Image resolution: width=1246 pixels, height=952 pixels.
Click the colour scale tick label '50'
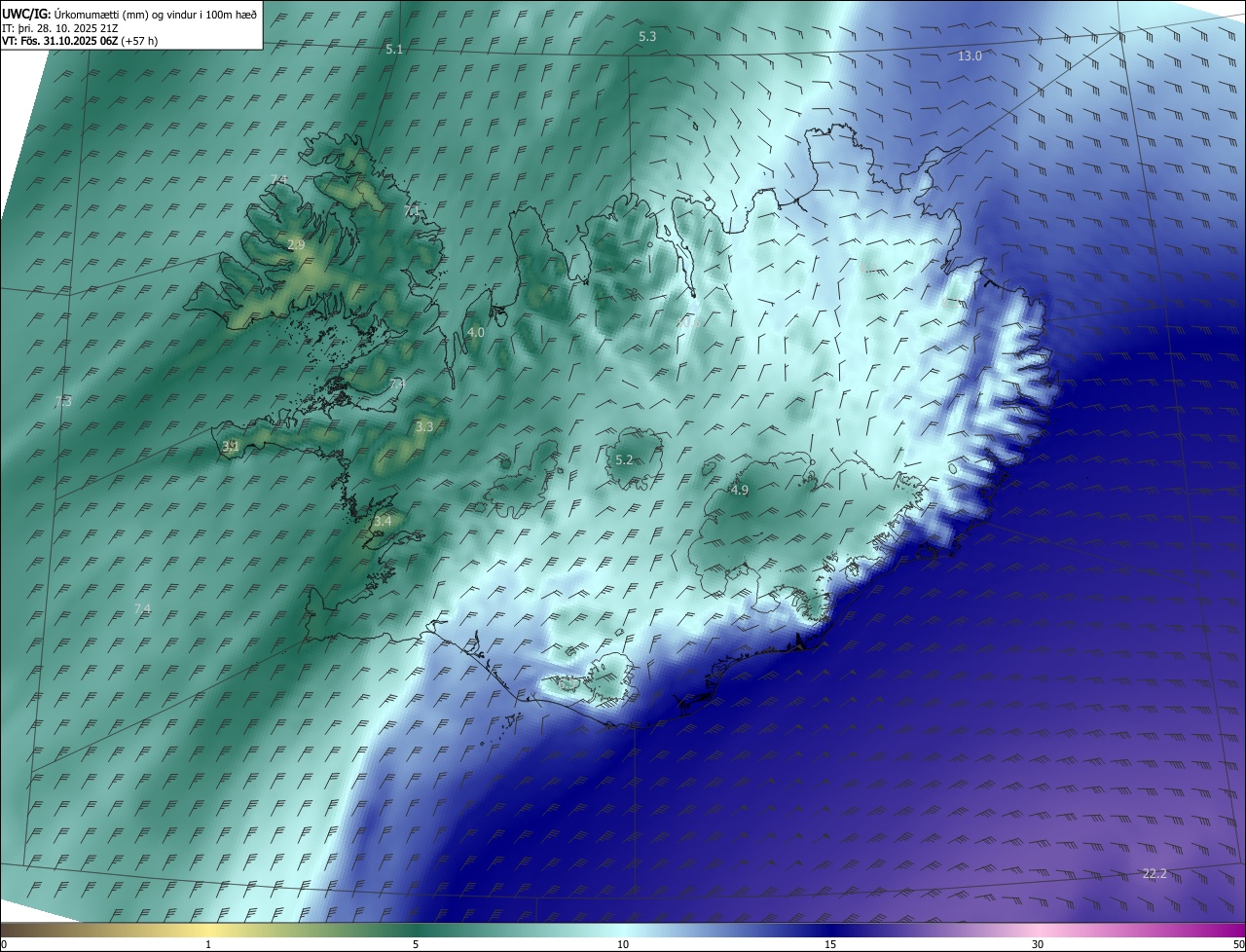pos(1238,944)
